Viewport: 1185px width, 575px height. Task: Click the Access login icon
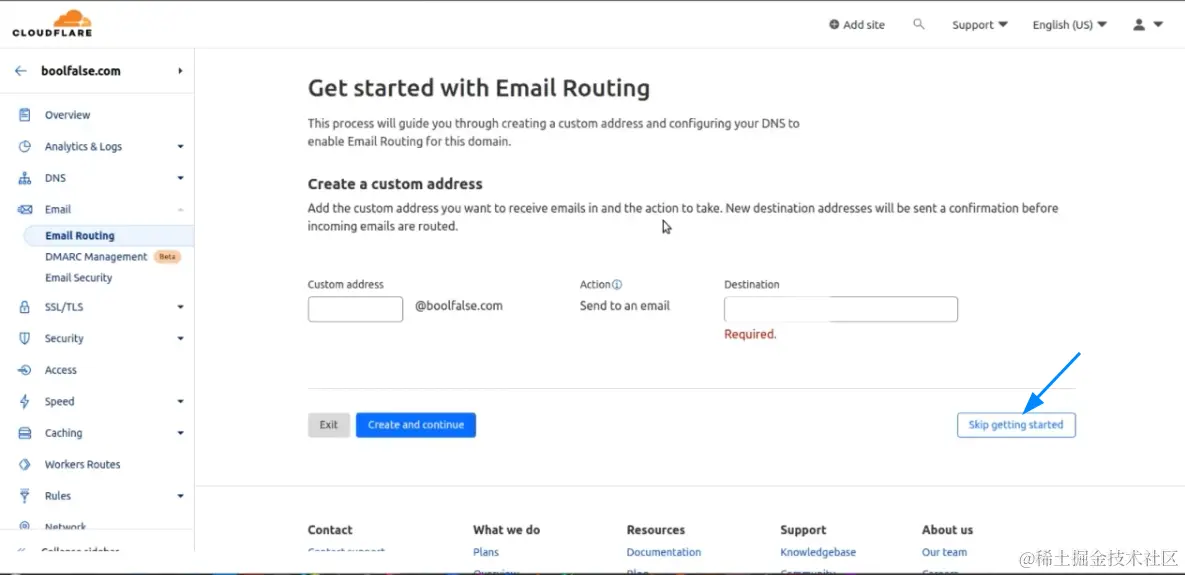tap(25, 370)
